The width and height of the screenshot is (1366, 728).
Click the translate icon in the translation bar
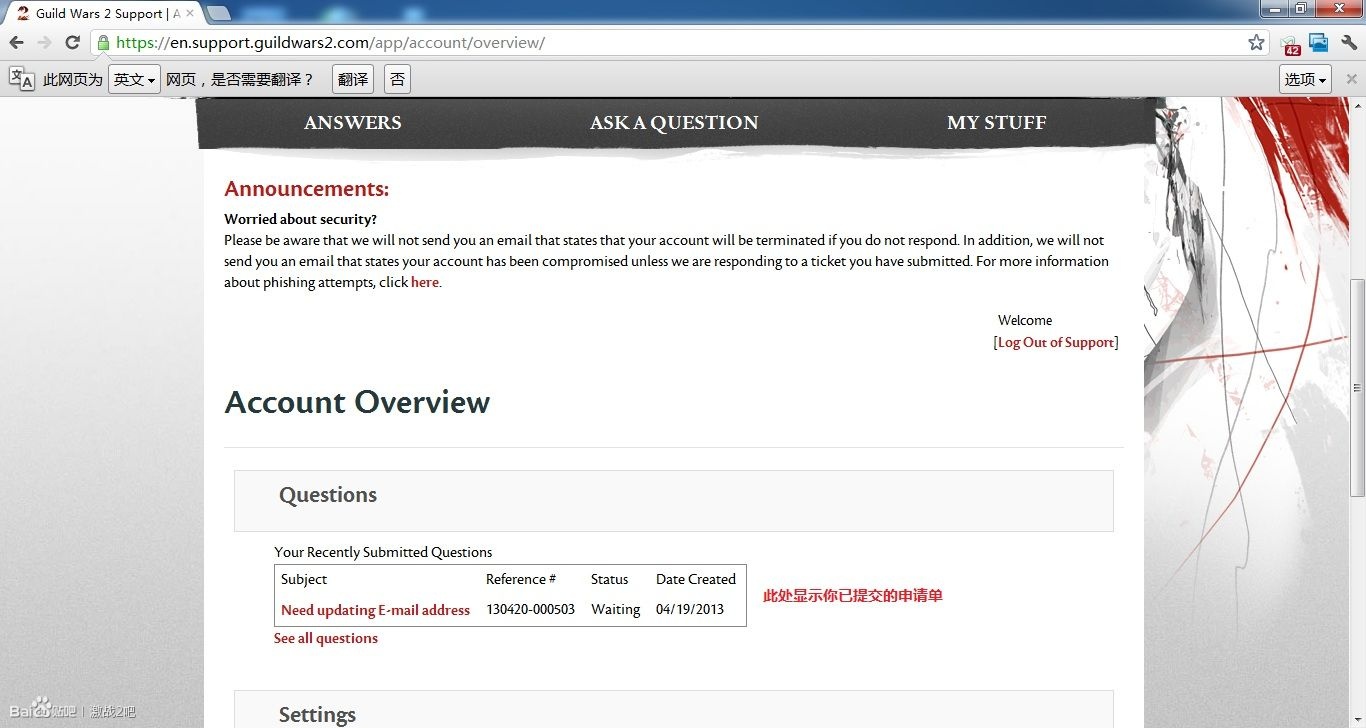21,79
